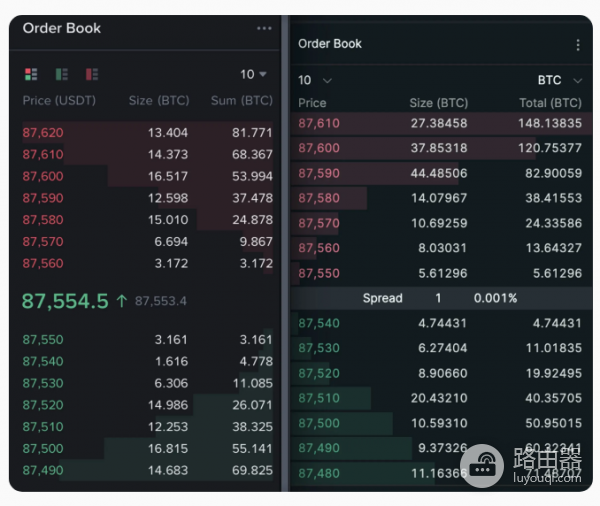Select bid price 87,550 in left book
Viewport: 600px width, 506px height.
tap(43, 340)
